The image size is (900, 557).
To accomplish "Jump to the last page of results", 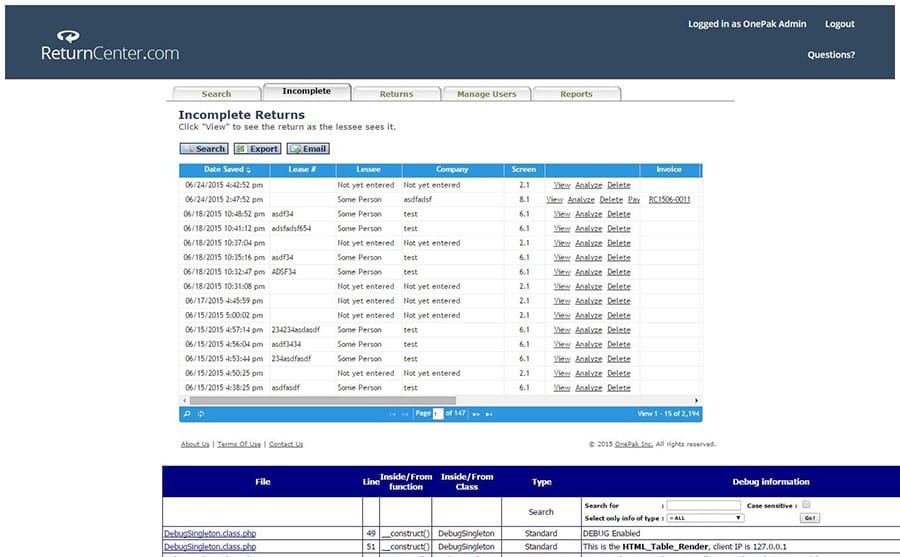I will pos(489,414).
